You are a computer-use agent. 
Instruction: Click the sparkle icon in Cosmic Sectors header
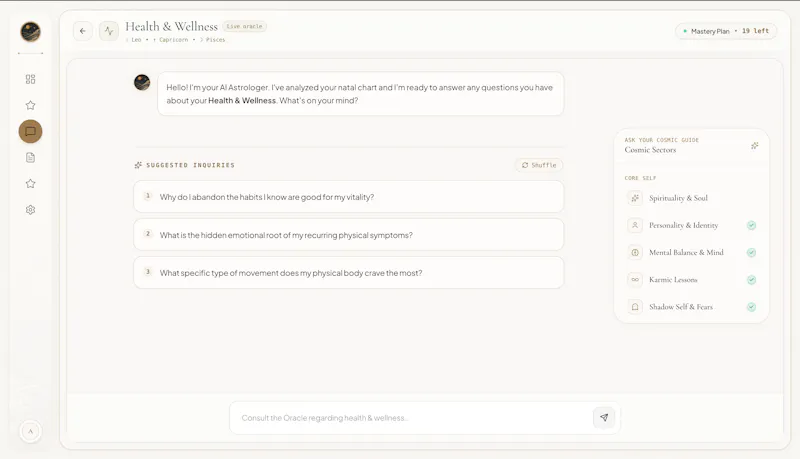(755, 146)
